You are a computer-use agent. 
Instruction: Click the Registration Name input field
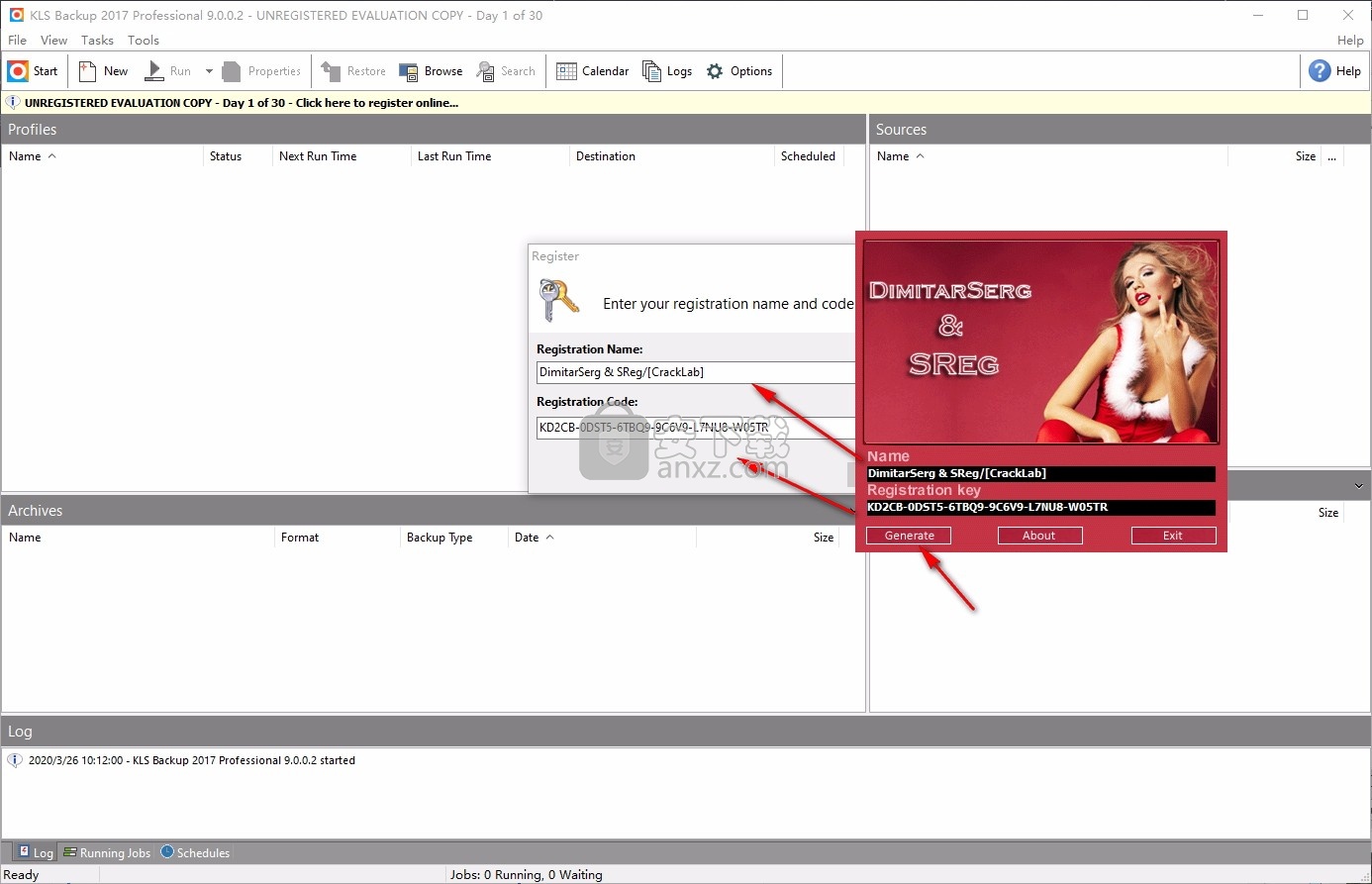(695, 372)
